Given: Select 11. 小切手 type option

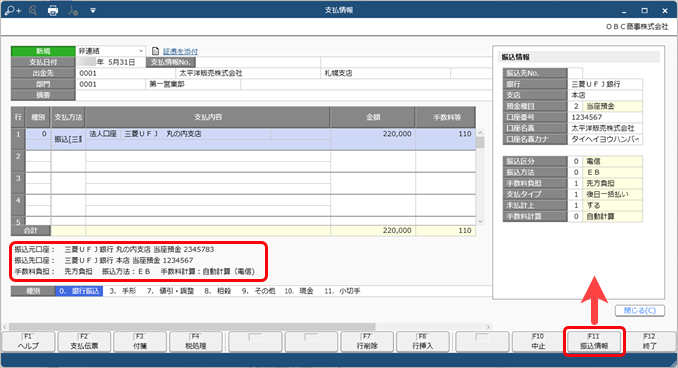Looking at the screenshot, I should point(342,291).
